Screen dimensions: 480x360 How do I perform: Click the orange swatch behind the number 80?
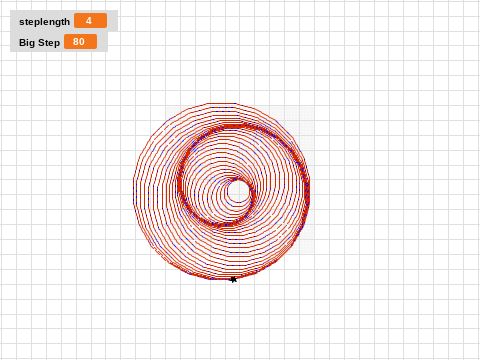click(80, 42)
